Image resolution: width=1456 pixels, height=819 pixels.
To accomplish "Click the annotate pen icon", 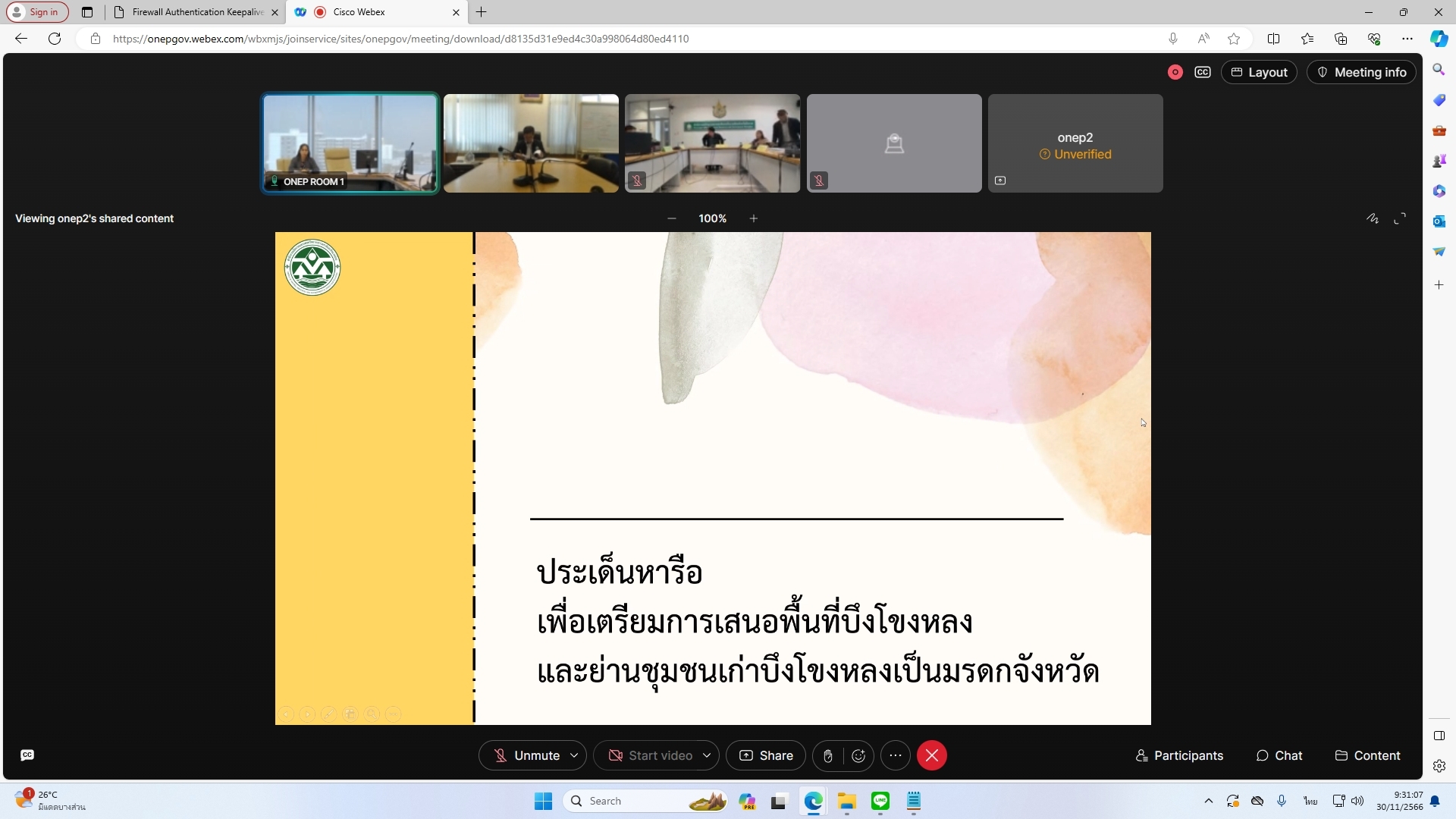I will 1373,218.
